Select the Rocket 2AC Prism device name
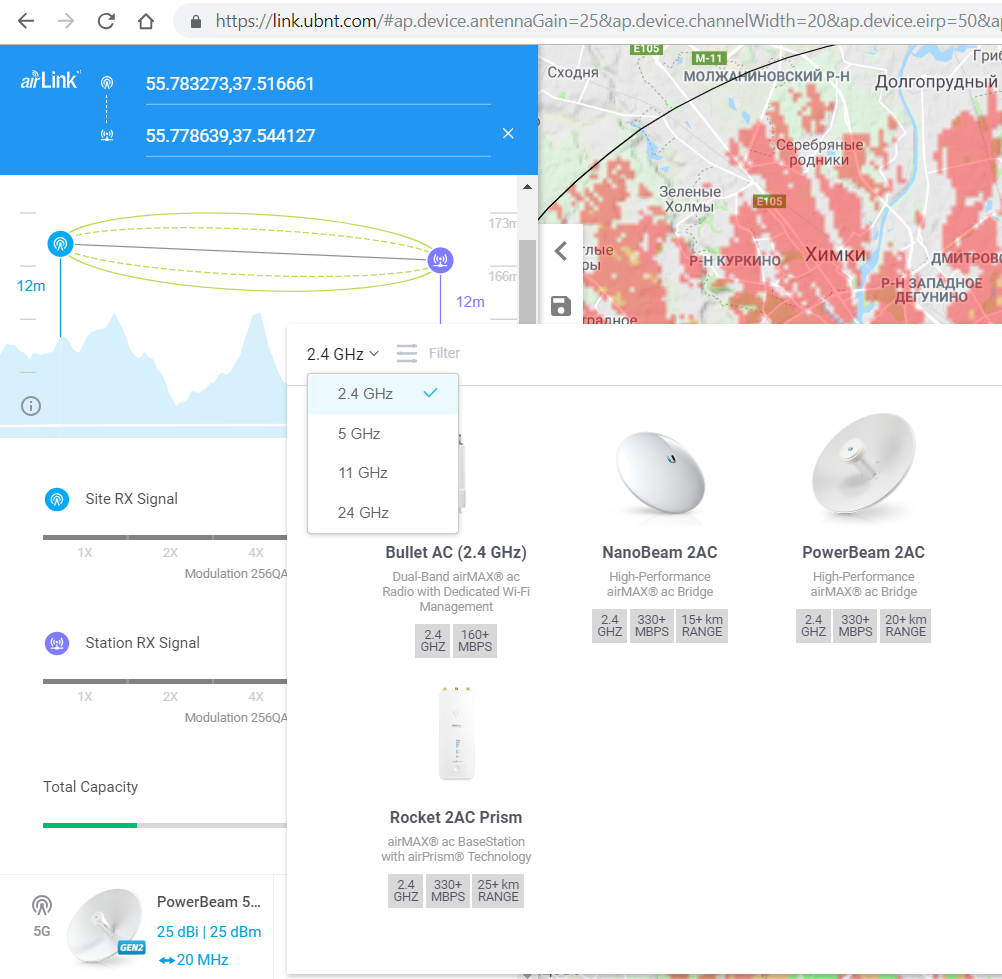This screenshot has height=979, width=1002. pos(456,817)
